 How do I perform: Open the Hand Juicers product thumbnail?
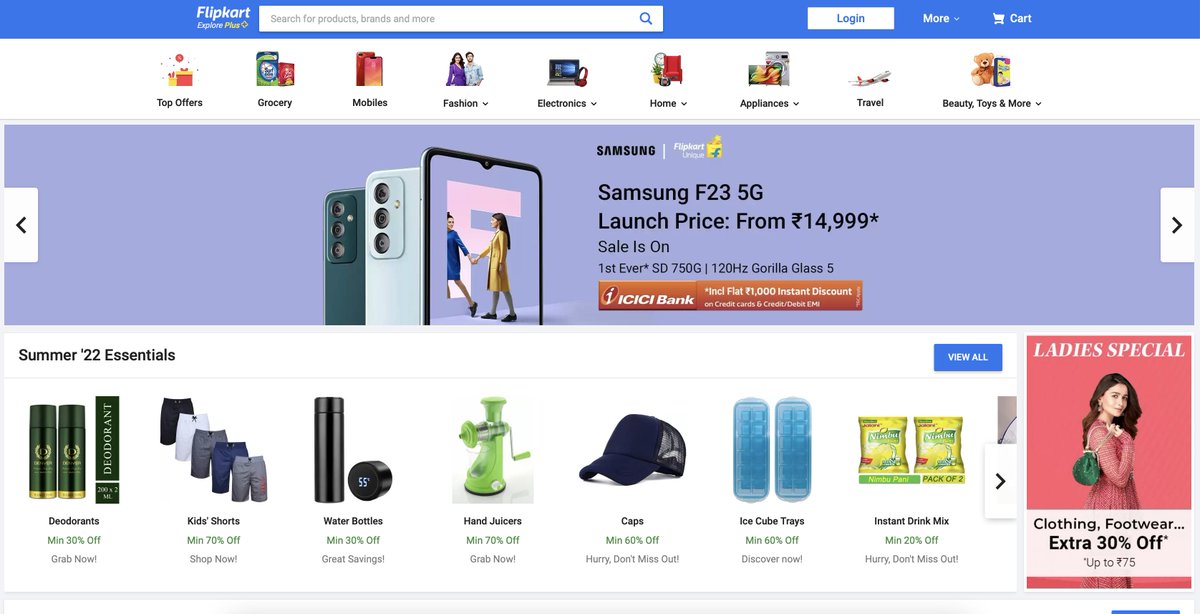pyautogui.click(x=492, y=450)
